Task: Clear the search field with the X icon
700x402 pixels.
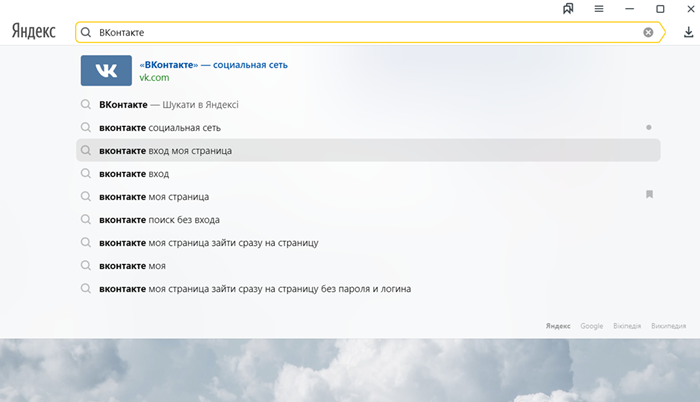Action: pyautogui.click(x=648, y=32)
